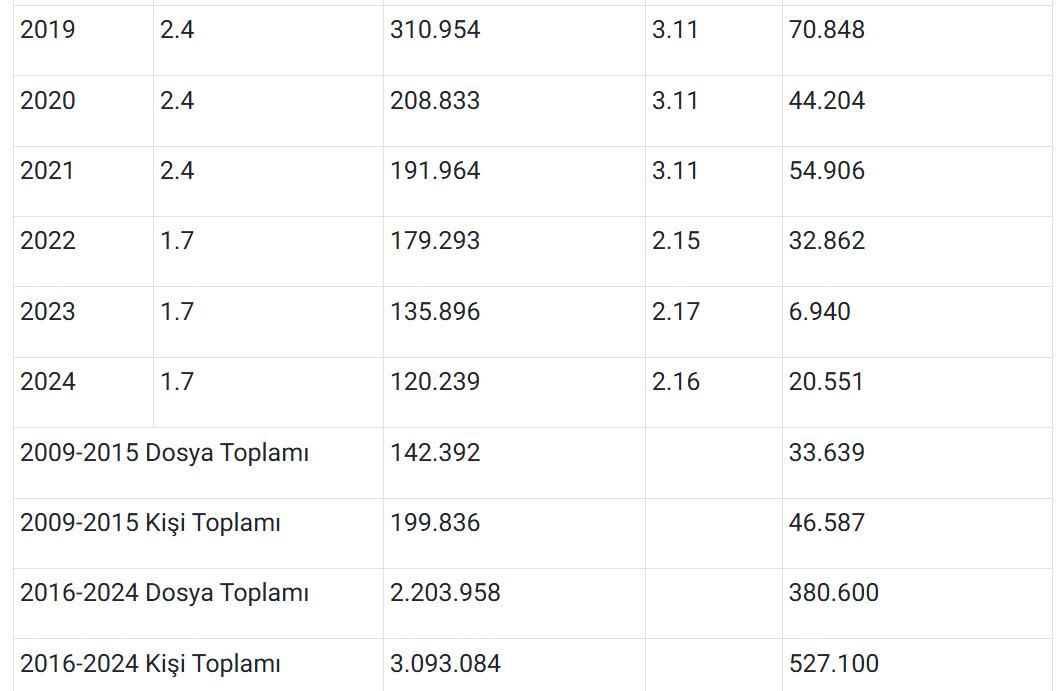Select the 2020 year cell
The image size is (1061, 691).
click(48, 101)
